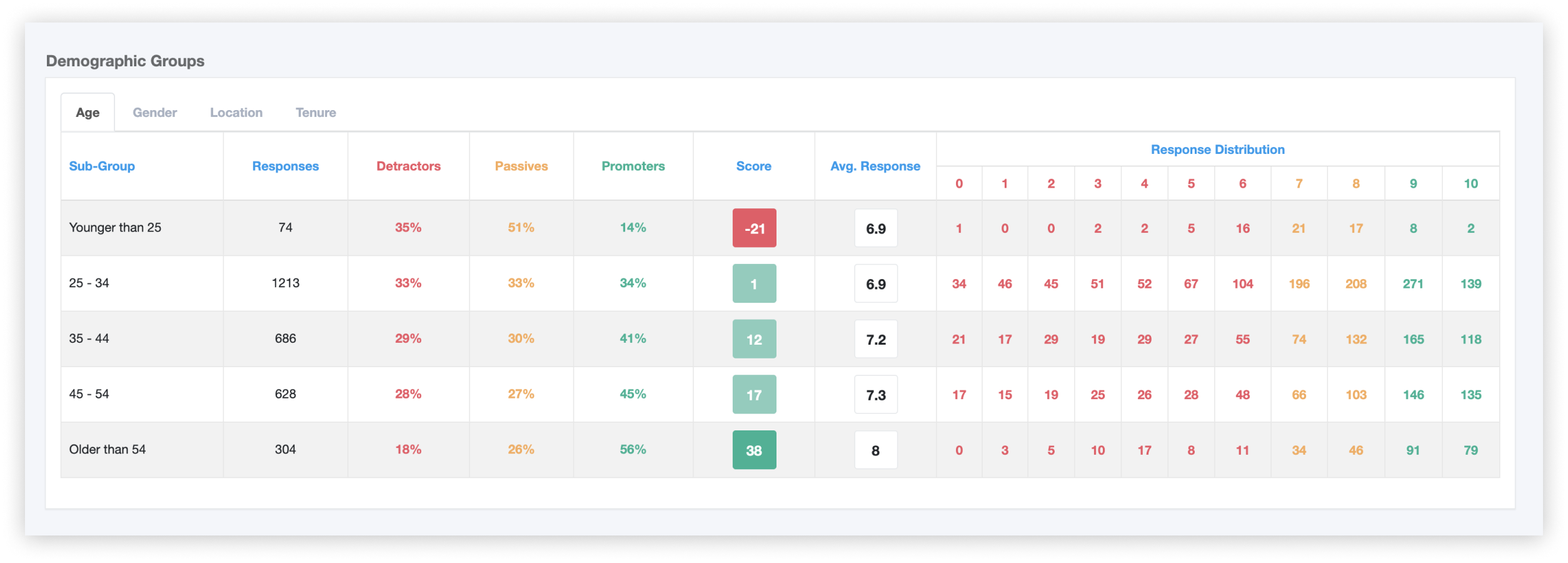This screenshot has width=1568, height=563.
Task: Sort by Sub-Group column header
Action: point(102,166)
